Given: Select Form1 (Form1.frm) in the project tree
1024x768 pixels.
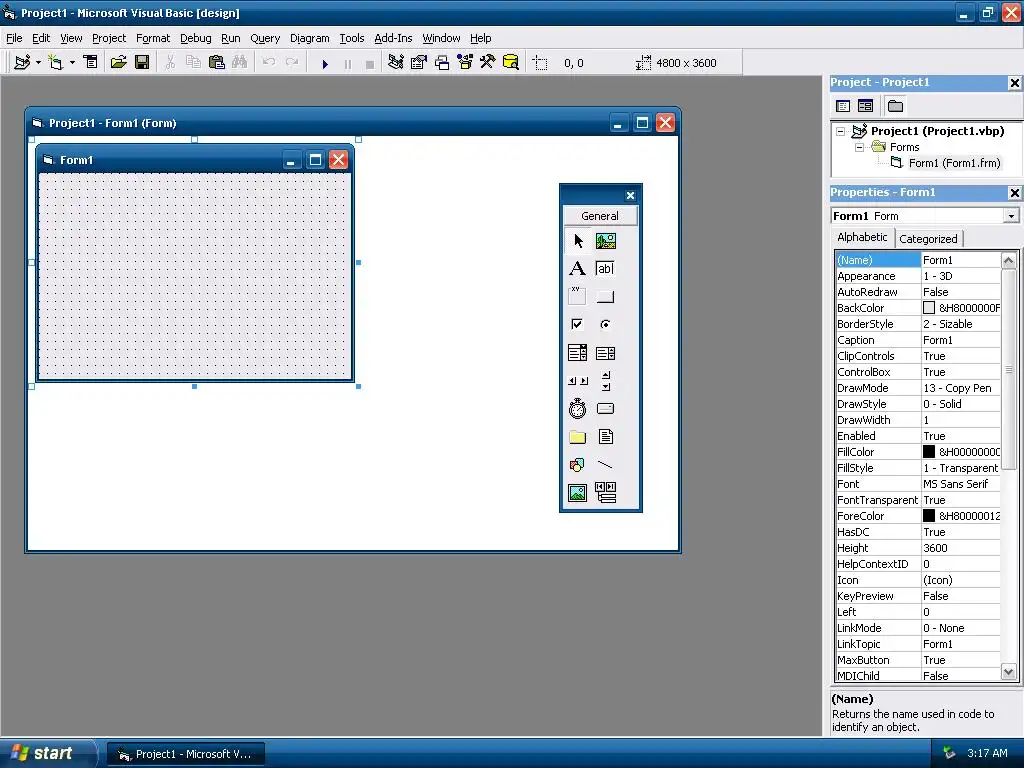Looking at the screenshot, I should [954, 163].
